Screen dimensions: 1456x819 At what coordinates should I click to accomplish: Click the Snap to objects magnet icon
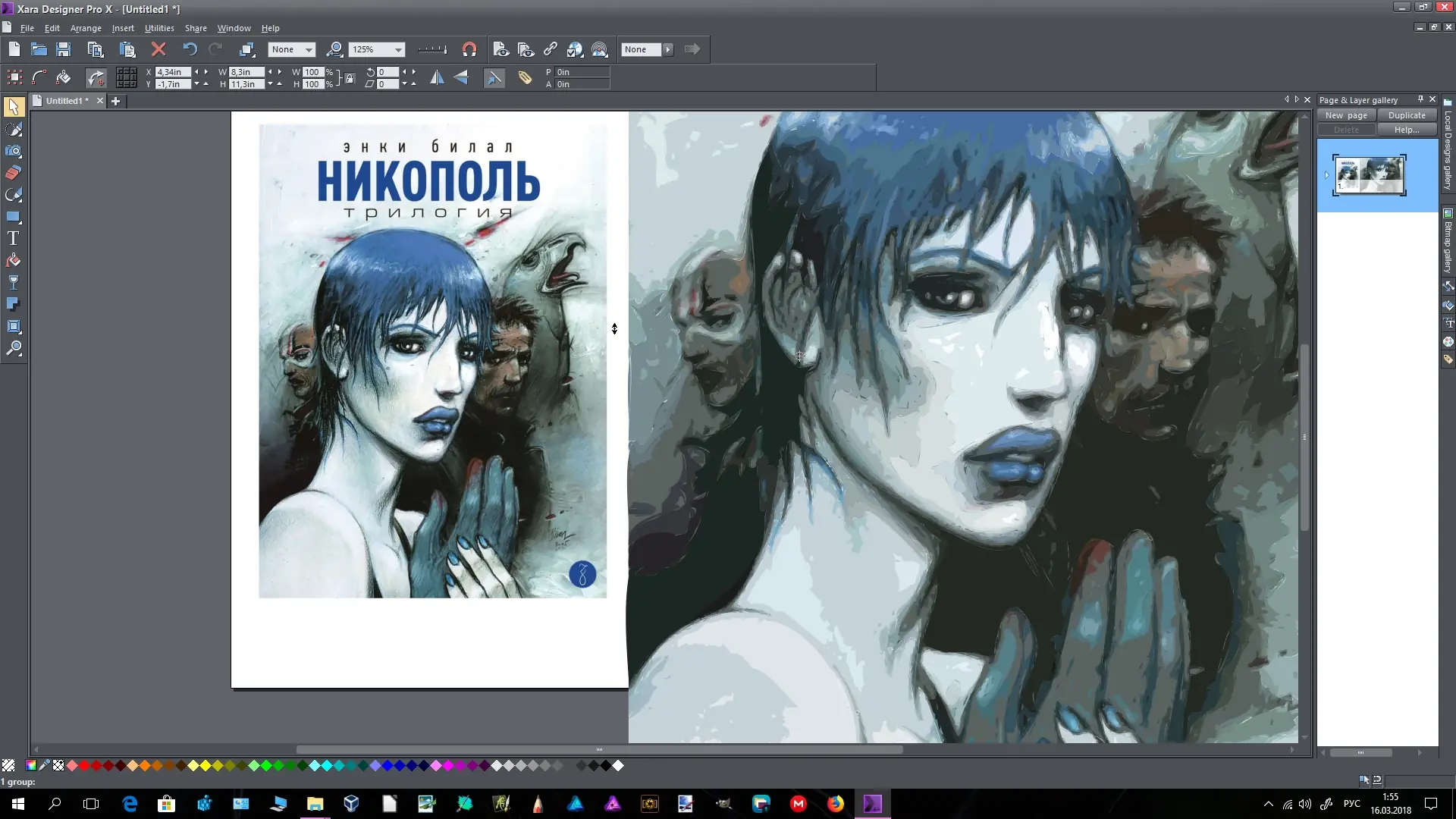click(x=469, y=50)
